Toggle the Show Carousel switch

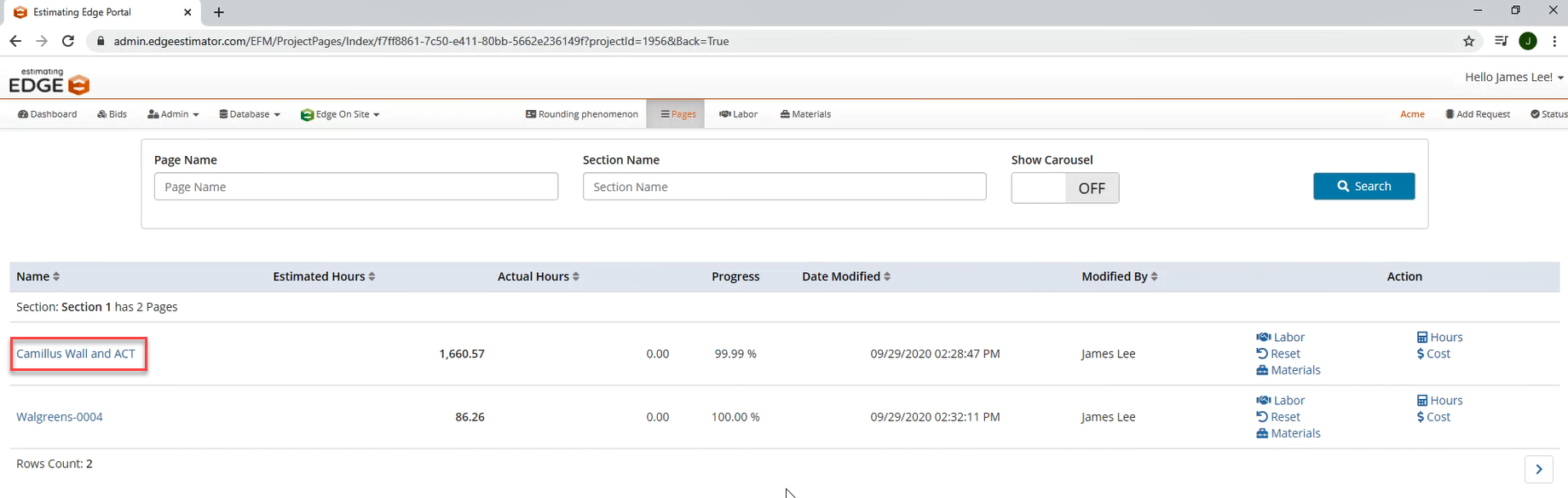point(1064,188)
